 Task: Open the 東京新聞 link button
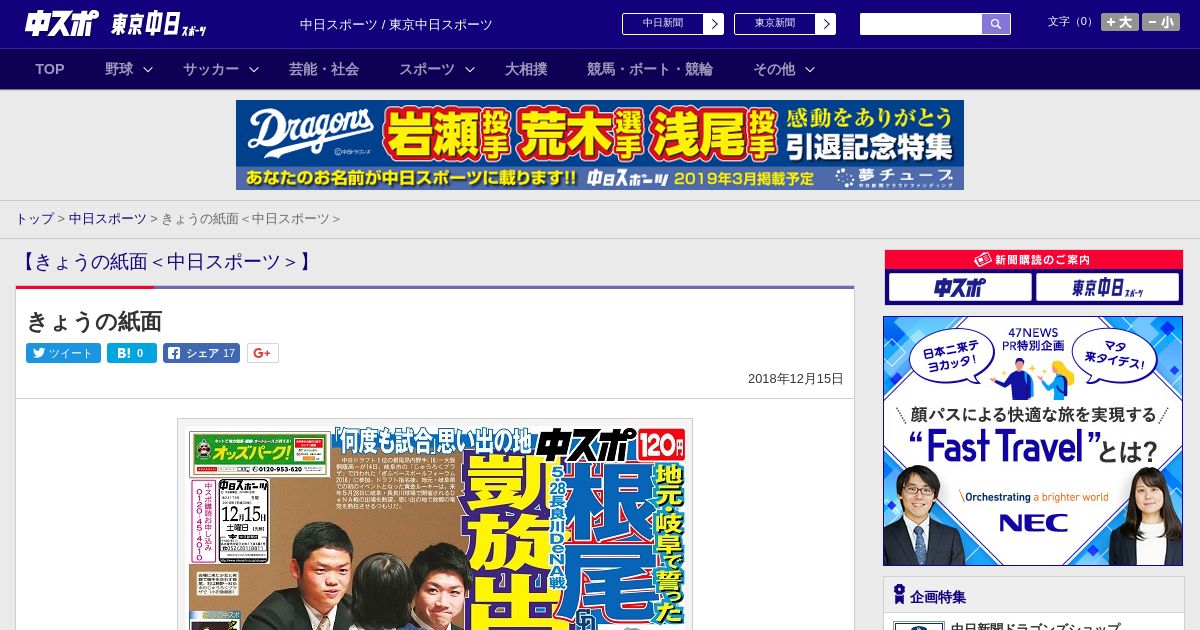[x=775, y=24]
